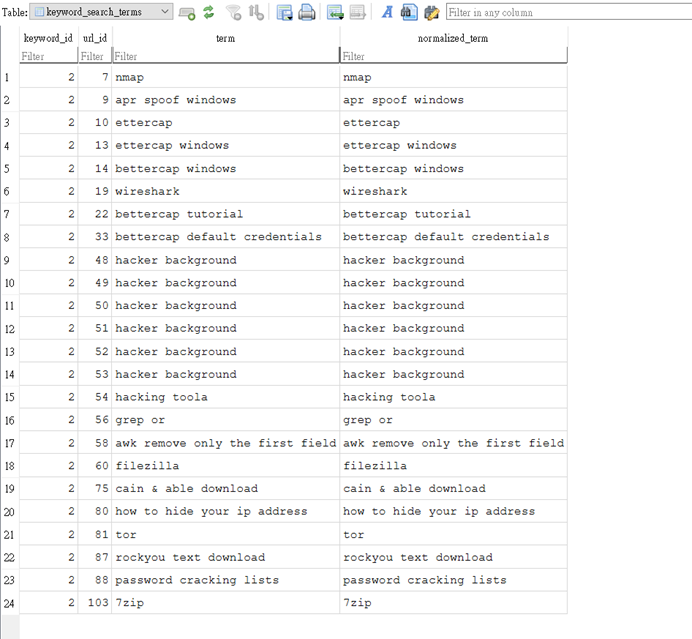Image resolution: width=692 pixels, height=639 pixels.
Task: Select 'bettercap tutorial' in term column
Action: [226, 214]
